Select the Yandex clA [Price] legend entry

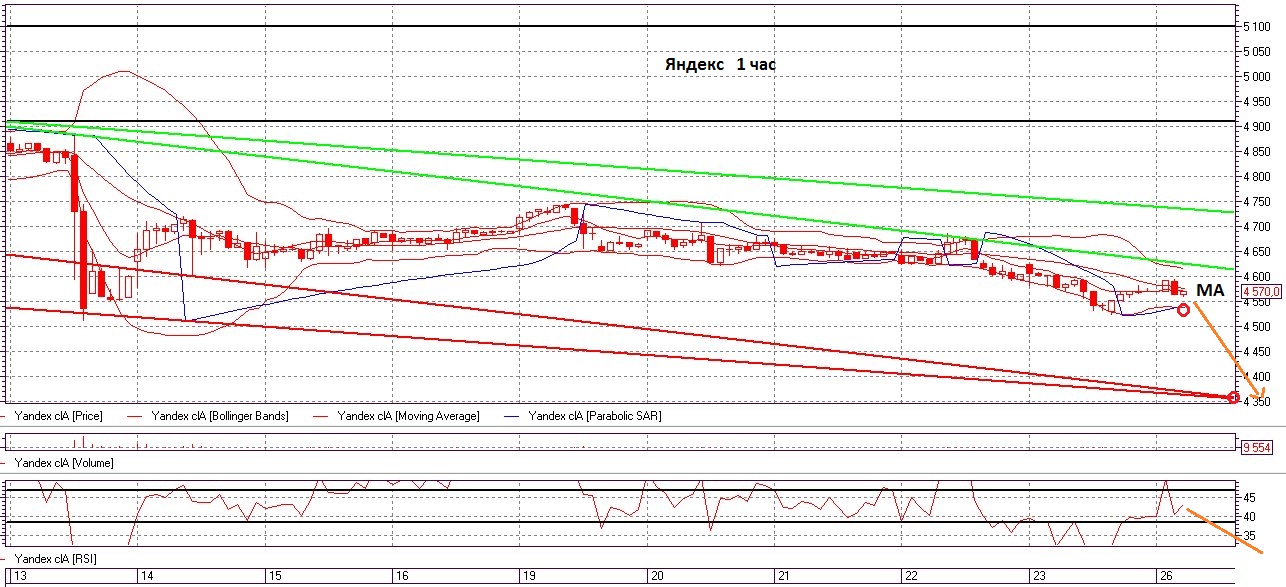(x=59, y=415)
